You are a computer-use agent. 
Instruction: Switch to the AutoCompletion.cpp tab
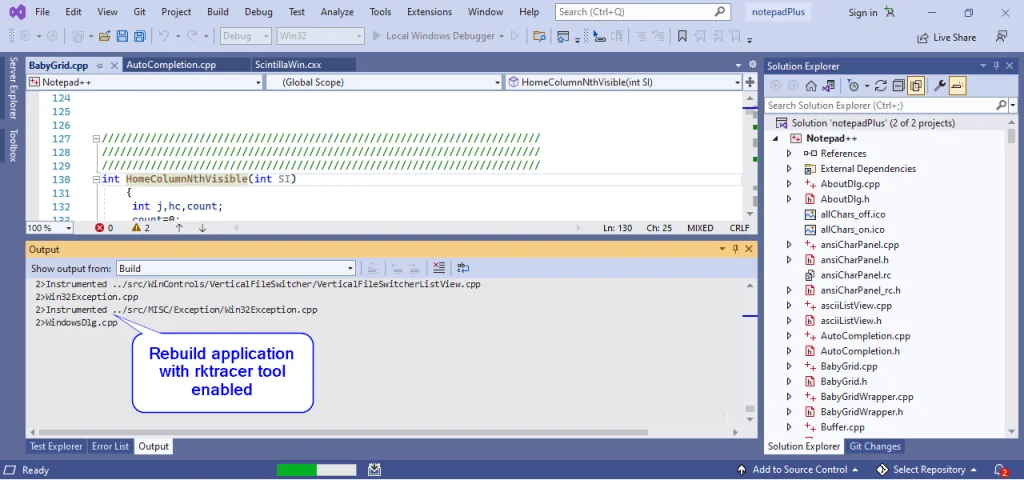(171, 65)
